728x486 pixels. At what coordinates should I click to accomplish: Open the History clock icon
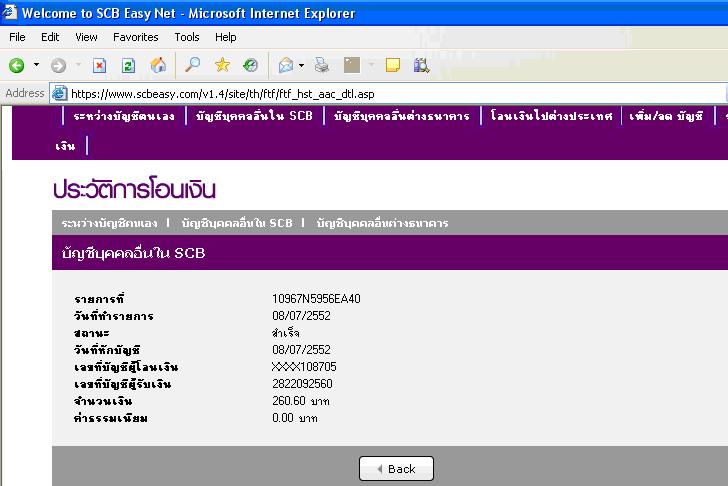click(251, 65)
